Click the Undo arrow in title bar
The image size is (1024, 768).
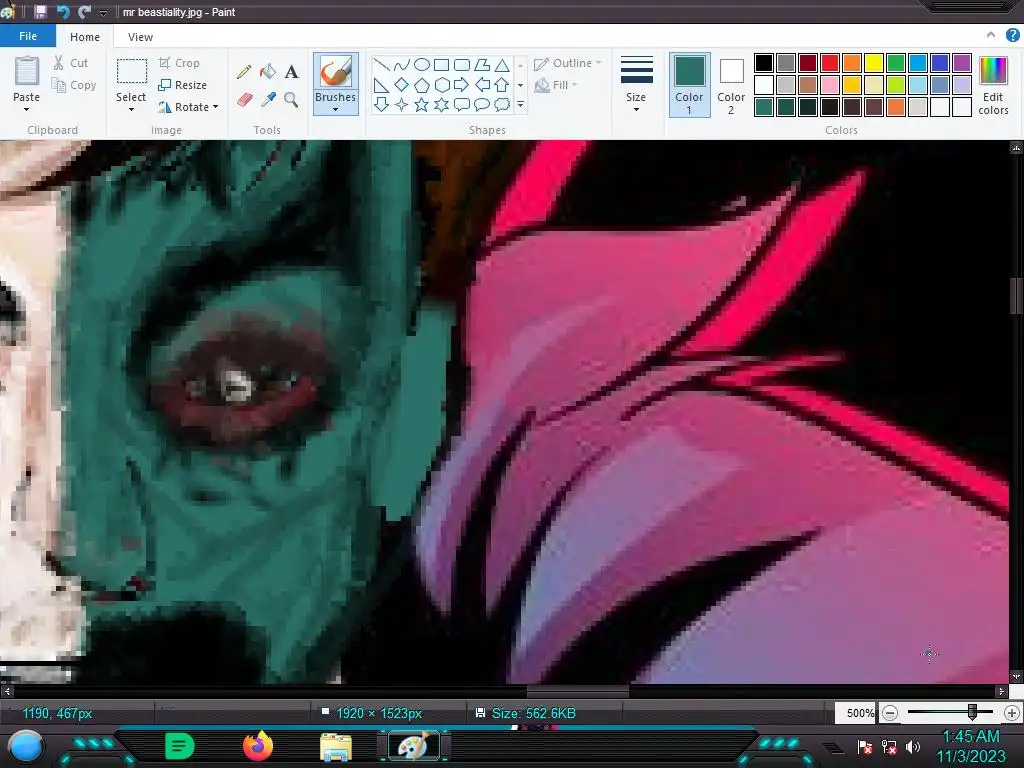click(63, 12)
